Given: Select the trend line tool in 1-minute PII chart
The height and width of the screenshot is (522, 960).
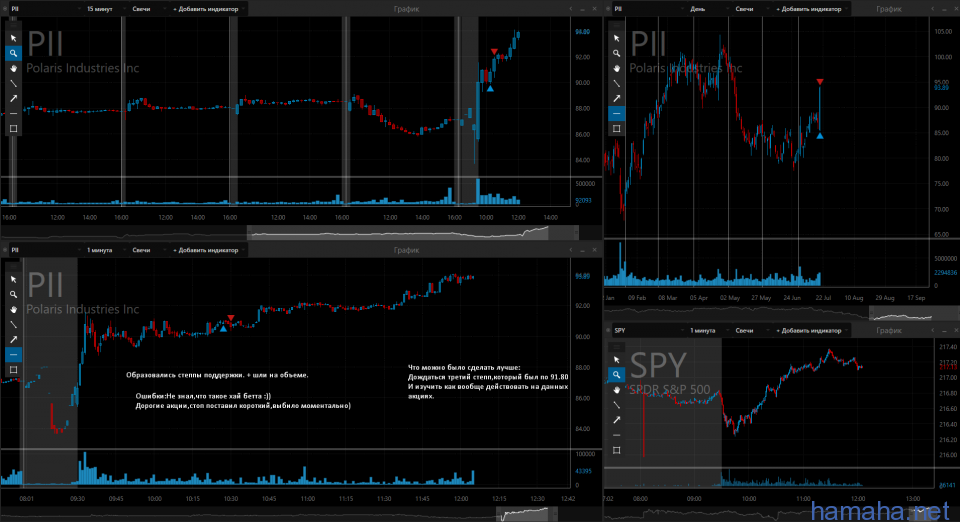Looking at the screenshot, I should 13,324.
